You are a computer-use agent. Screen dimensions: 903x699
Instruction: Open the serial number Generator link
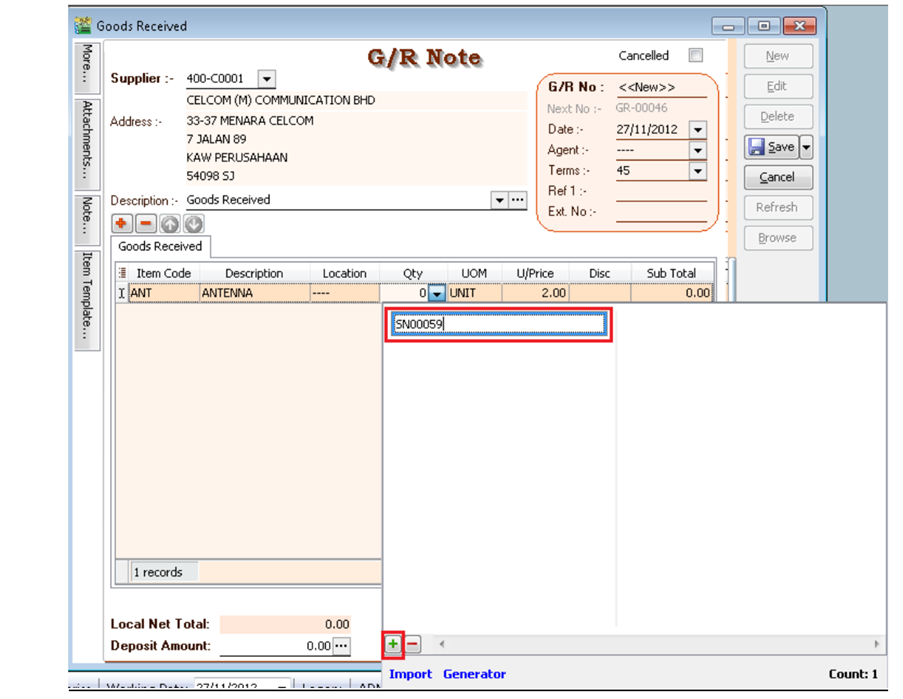pos(474,674)
